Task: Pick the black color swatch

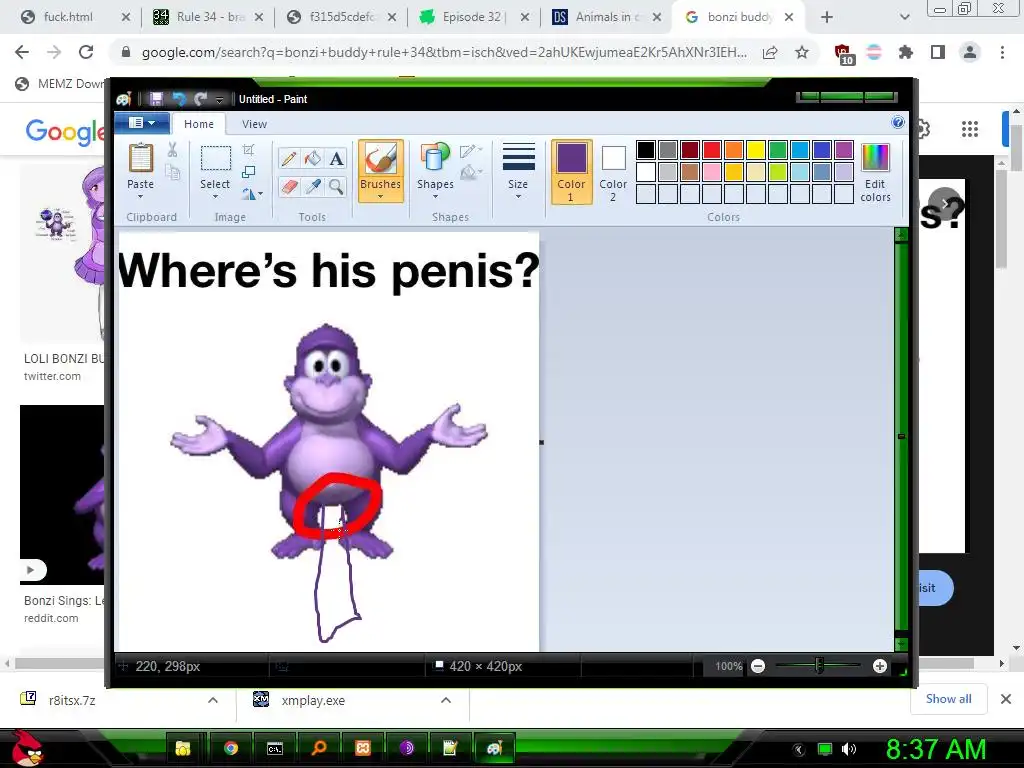Action: click(x=646, y=150)
